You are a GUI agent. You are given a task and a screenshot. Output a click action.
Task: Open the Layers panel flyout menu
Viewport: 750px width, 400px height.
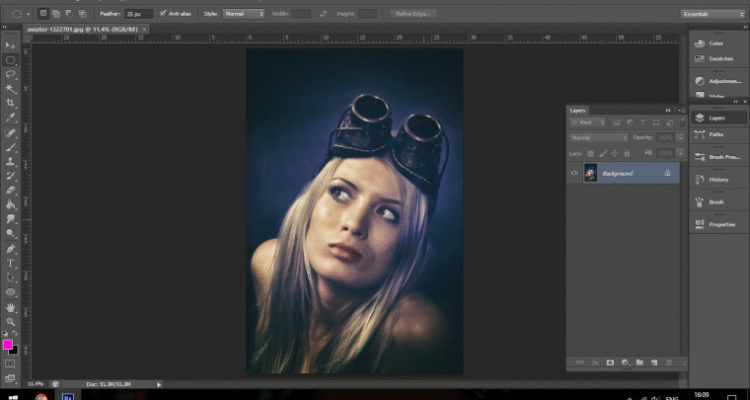pyautogui.click(x=683, y=111)
